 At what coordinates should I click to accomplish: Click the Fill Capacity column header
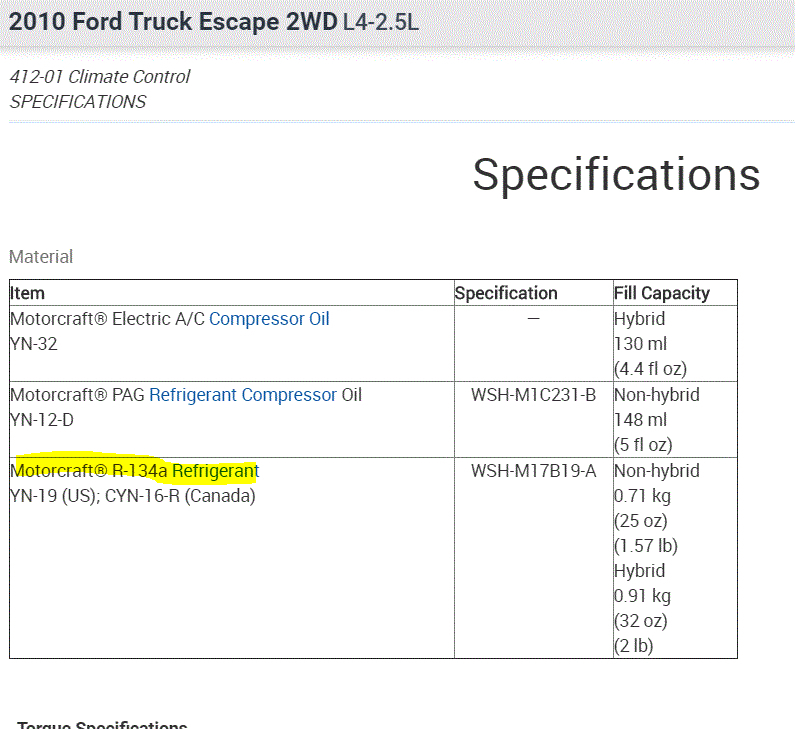coord(662,293)
